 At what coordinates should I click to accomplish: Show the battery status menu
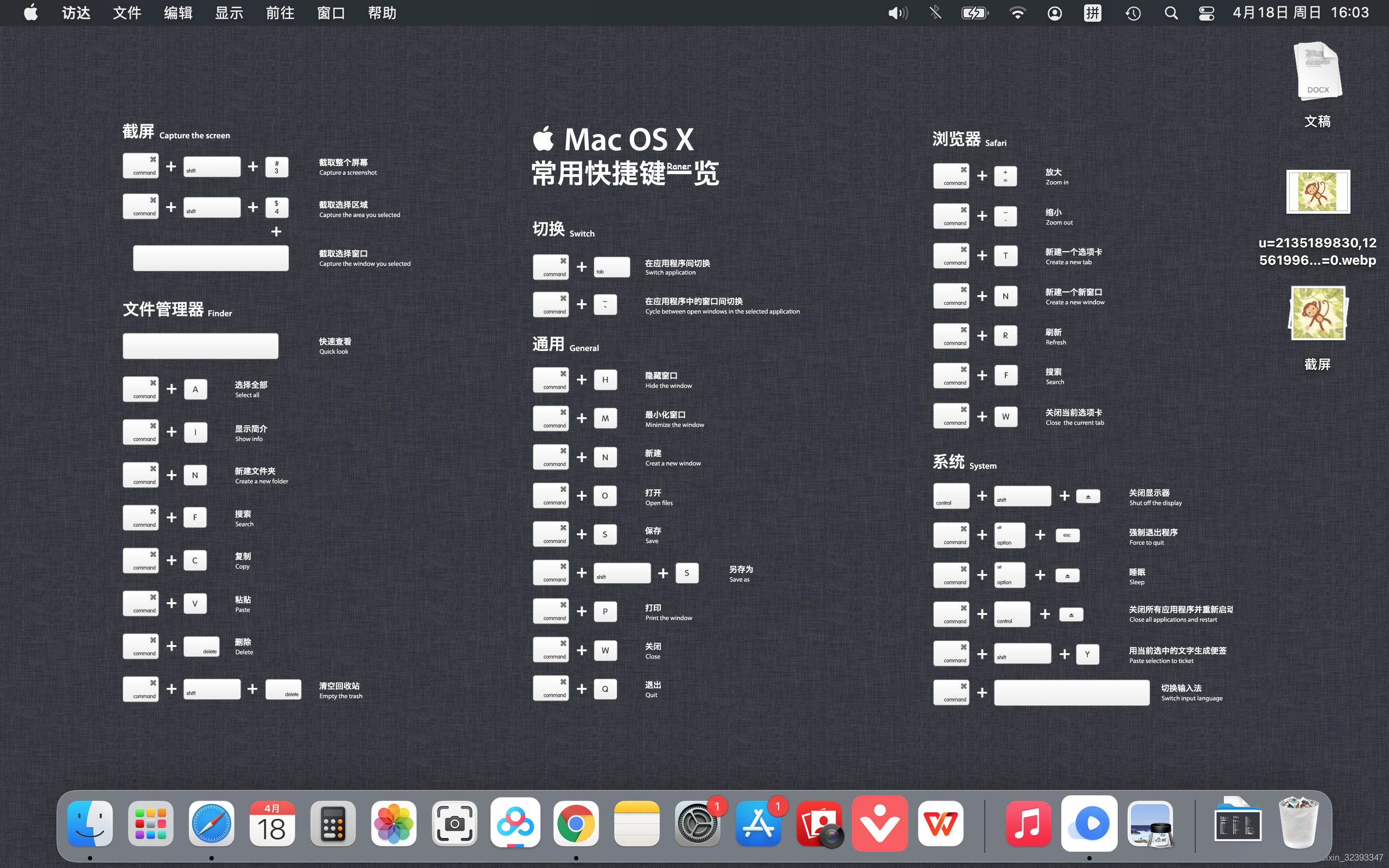974,12
